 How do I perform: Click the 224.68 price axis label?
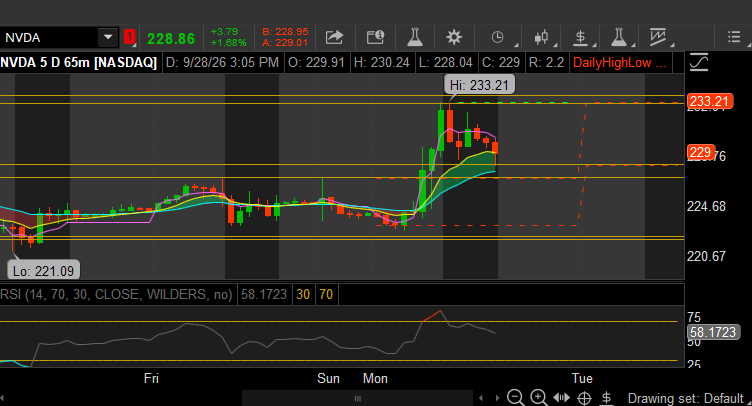(x=706, y=206)
